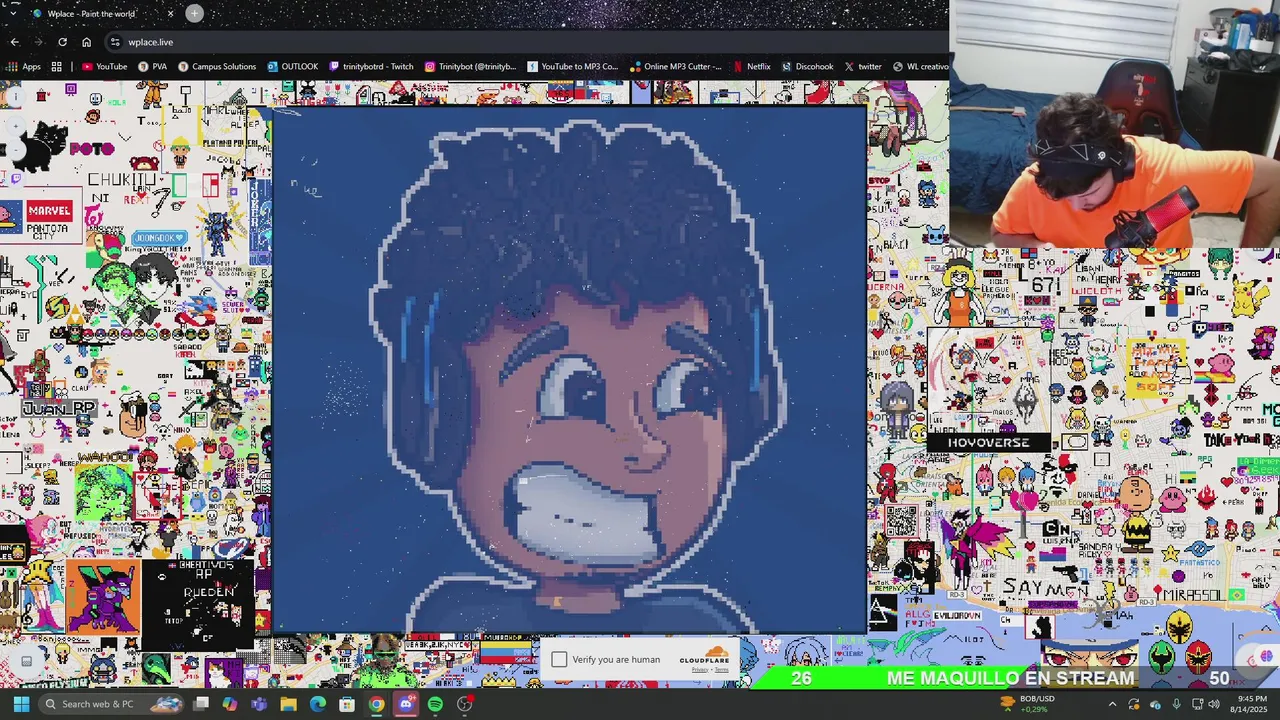Image resolution: width=1280 pixels, height=720 pixels.
Task: Open a new browser tab
Action: pyautogui.click(x=194, y=13)
